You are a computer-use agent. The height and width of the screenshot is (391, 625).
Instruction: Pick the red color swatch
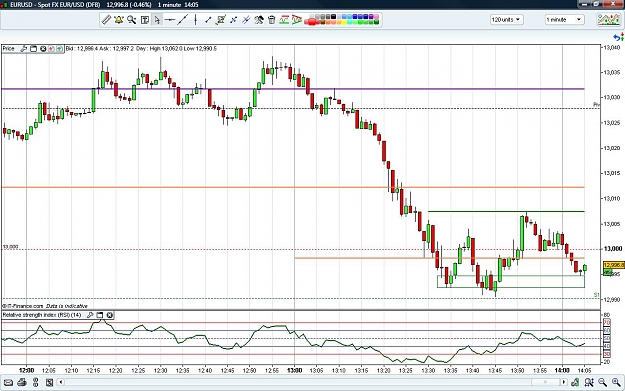pos(312,22)
